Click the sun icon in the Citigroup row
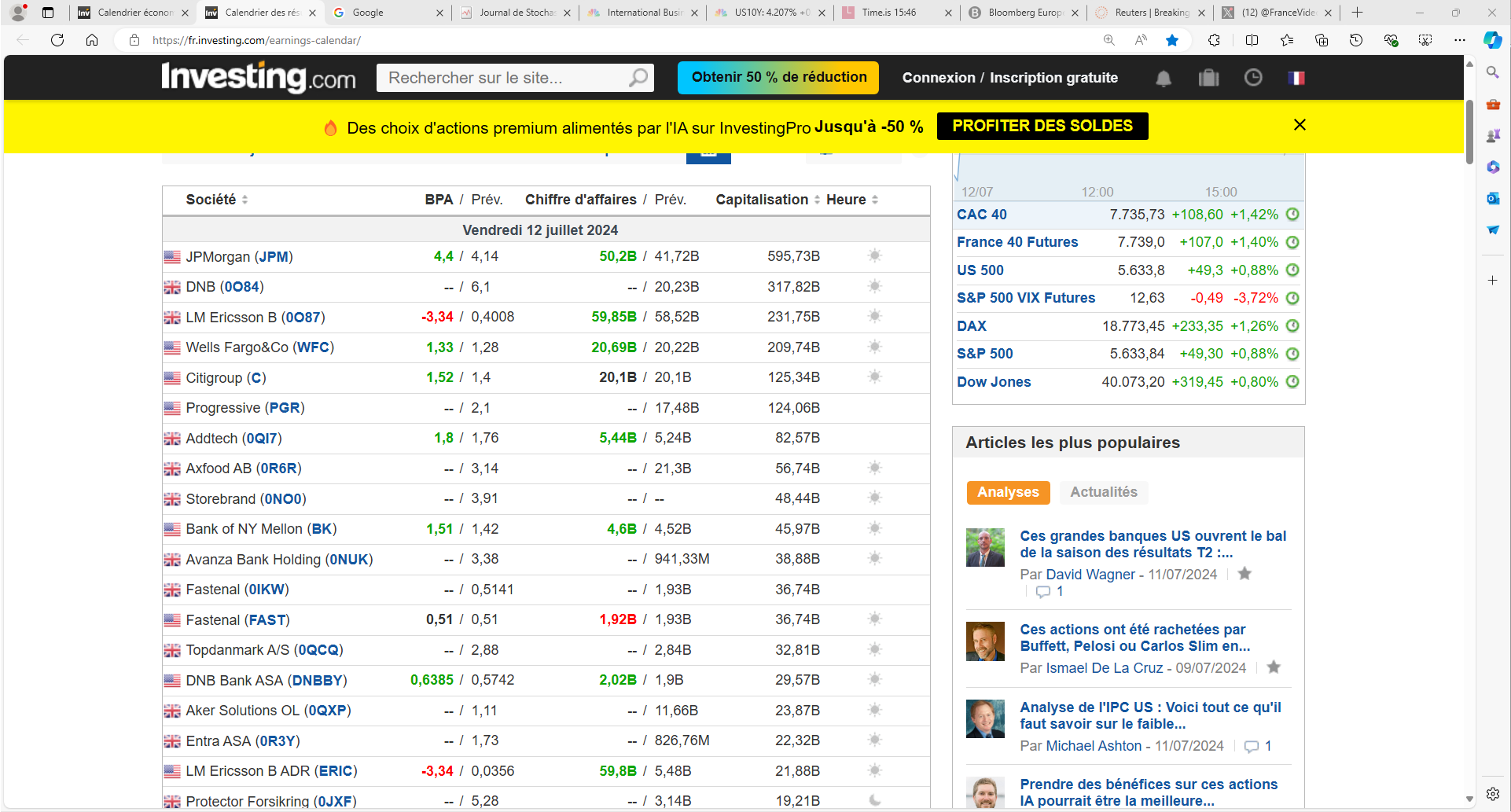The width and height of the screenshot is (1511, 812). [874, 377]
